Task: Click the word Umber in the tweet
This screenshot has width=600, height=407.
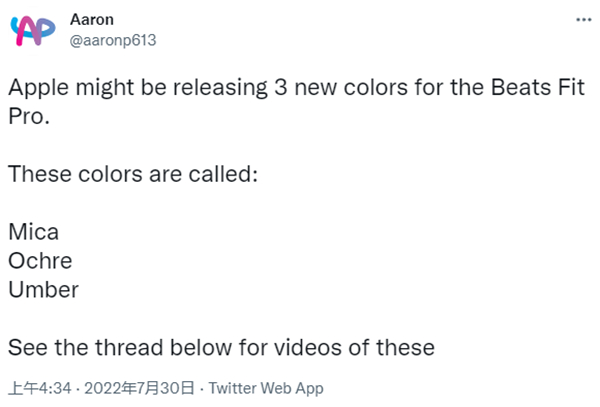Action: pos(43,289)
